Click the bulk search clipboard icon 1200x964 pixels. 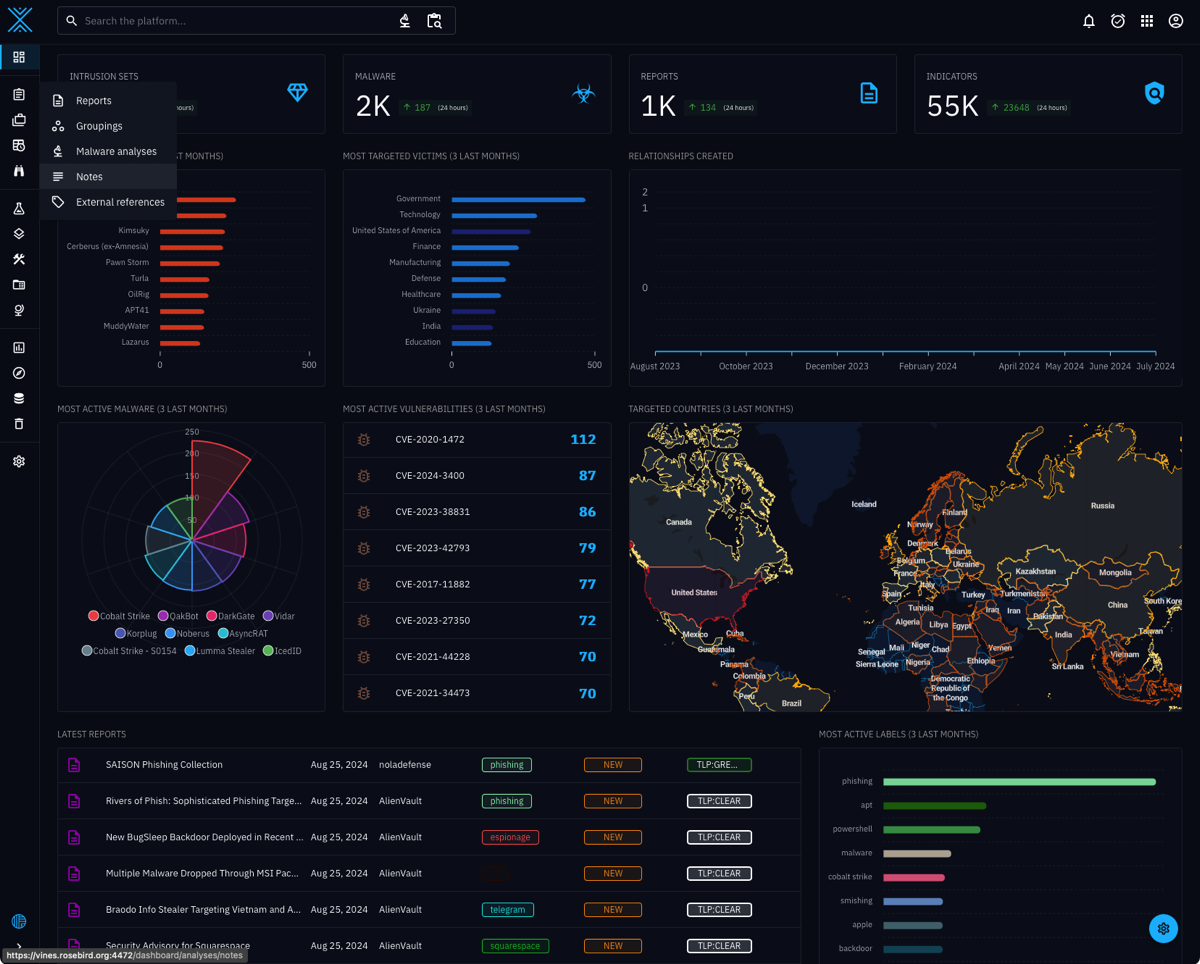pos(435,21)
